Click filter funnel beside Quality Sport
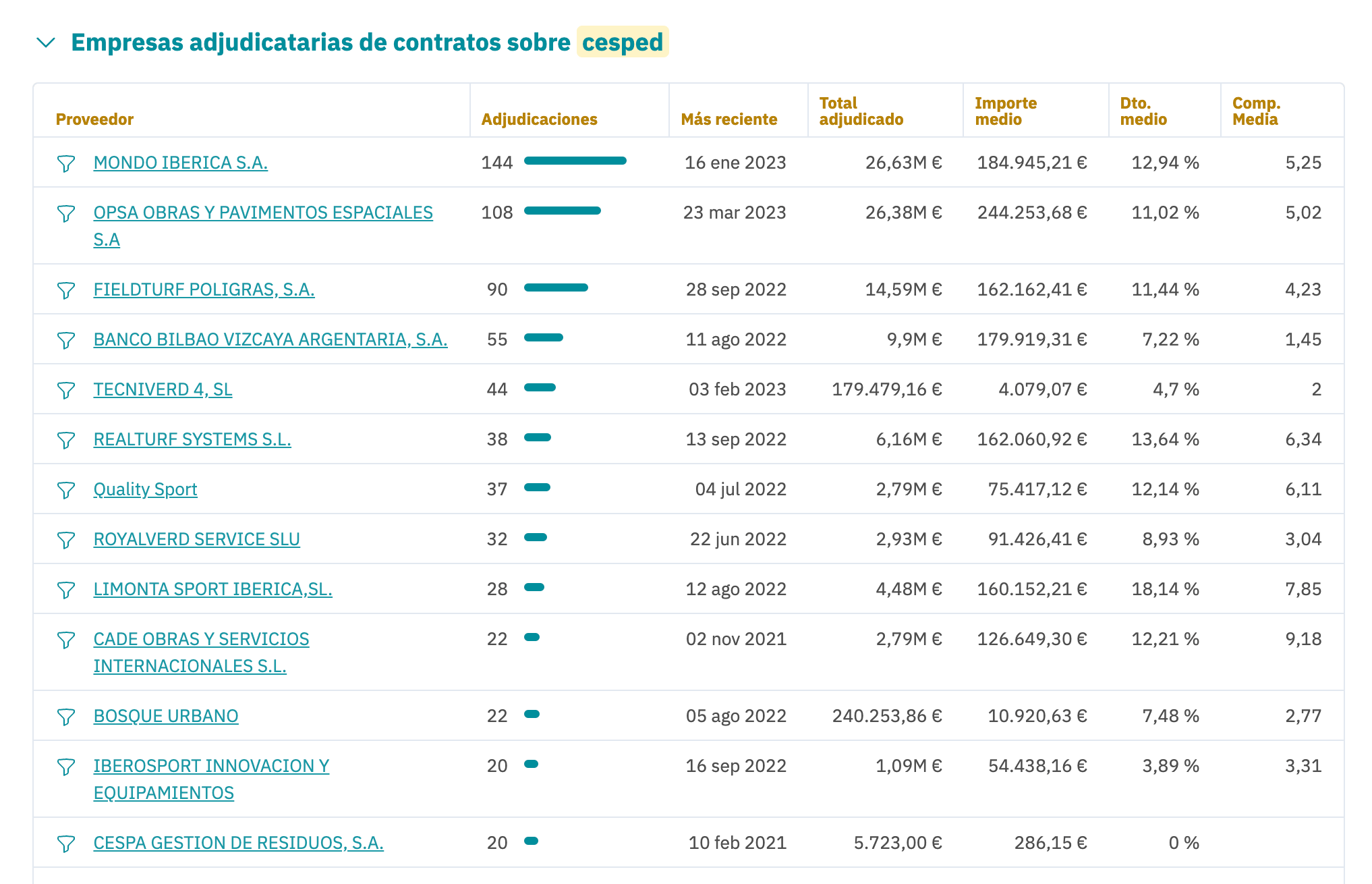Viewport: 1372px width, 884px height. coord(65,490)
